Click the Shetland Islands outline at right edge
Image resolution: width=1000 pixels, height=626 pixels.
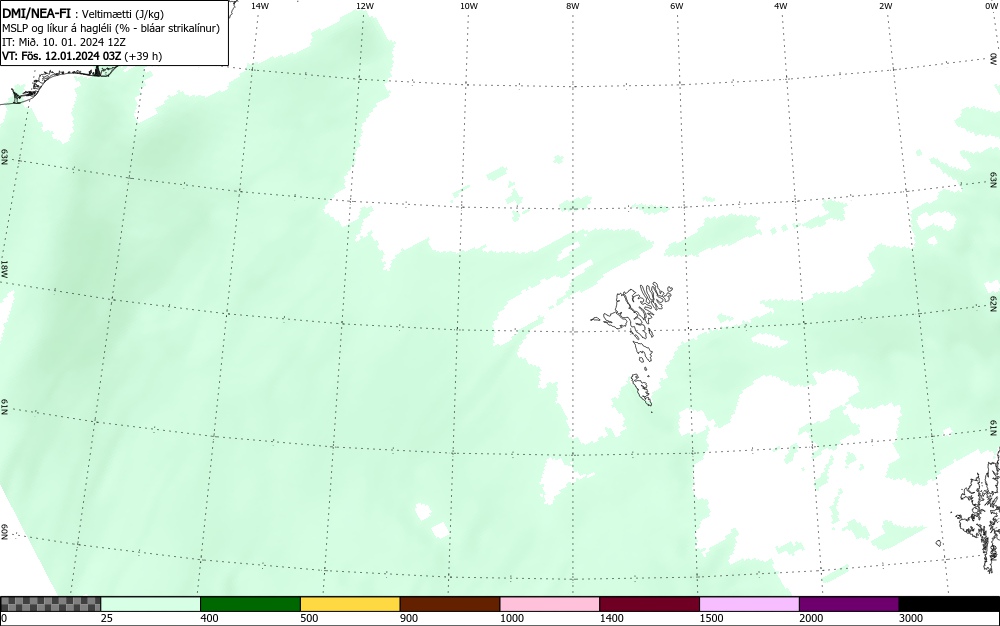point(979,510)
